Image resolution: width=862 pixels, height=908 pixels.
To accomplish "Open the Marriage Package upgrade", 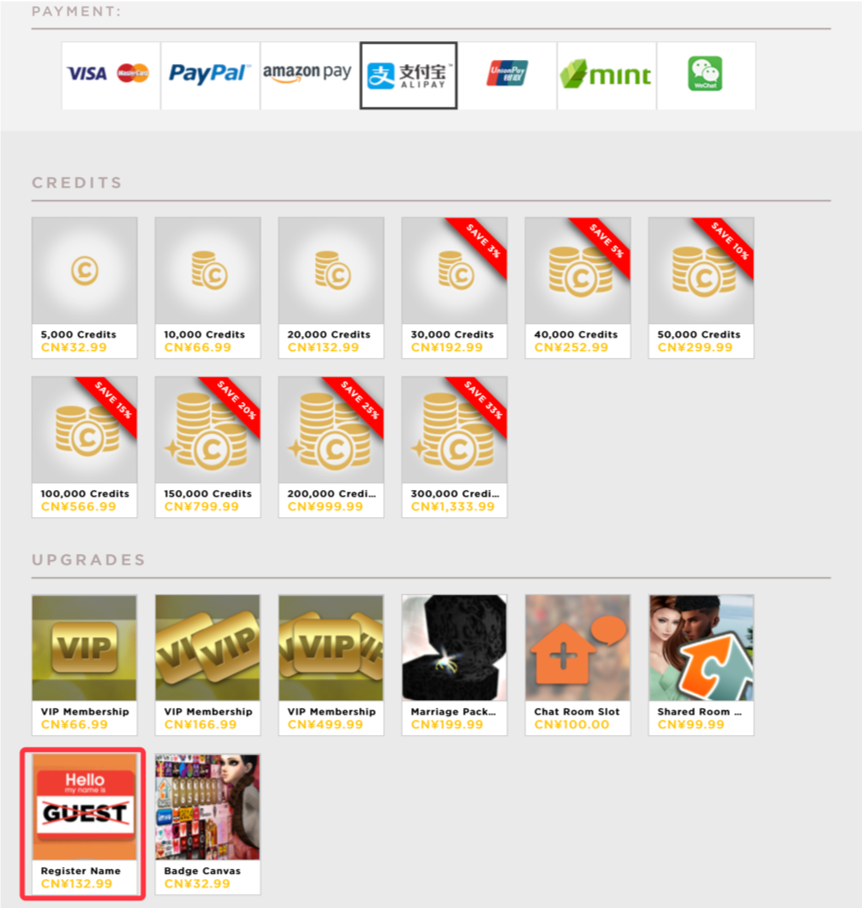I will click(x=454, y=665).
